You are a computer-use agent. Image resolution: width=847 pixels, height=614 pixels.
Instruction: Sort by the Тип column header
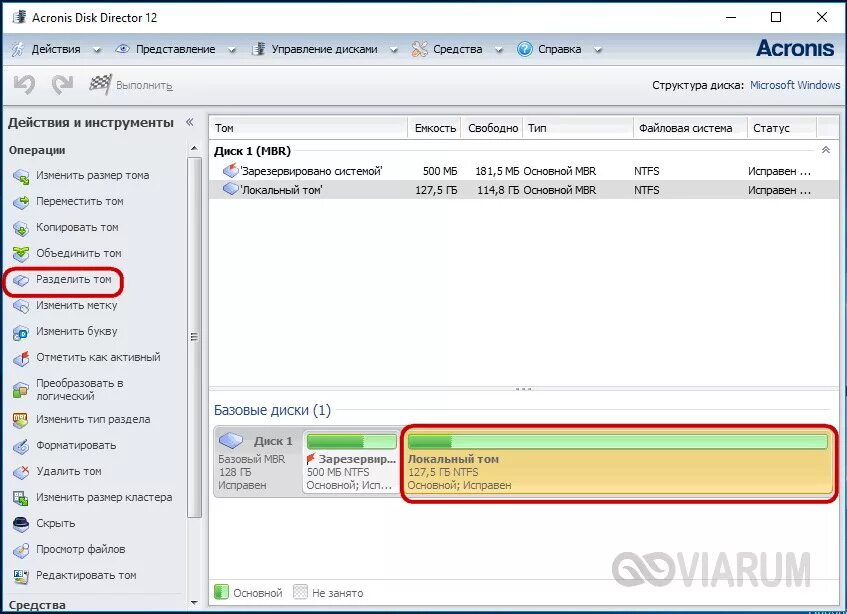578,128
